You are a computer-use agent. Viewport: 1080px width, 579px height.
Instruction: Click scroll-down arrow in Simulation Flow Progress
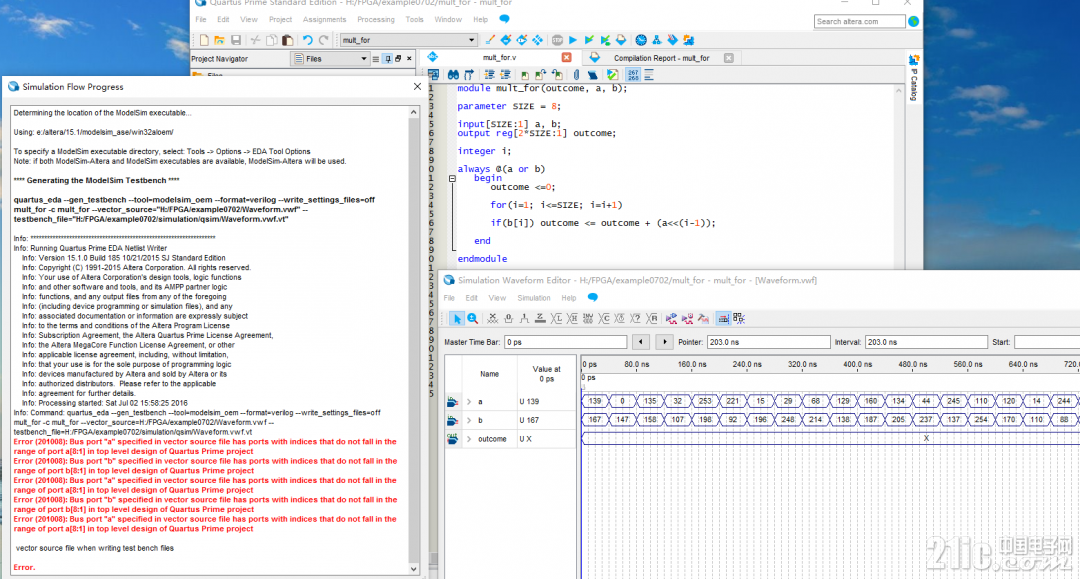[413, 569]
